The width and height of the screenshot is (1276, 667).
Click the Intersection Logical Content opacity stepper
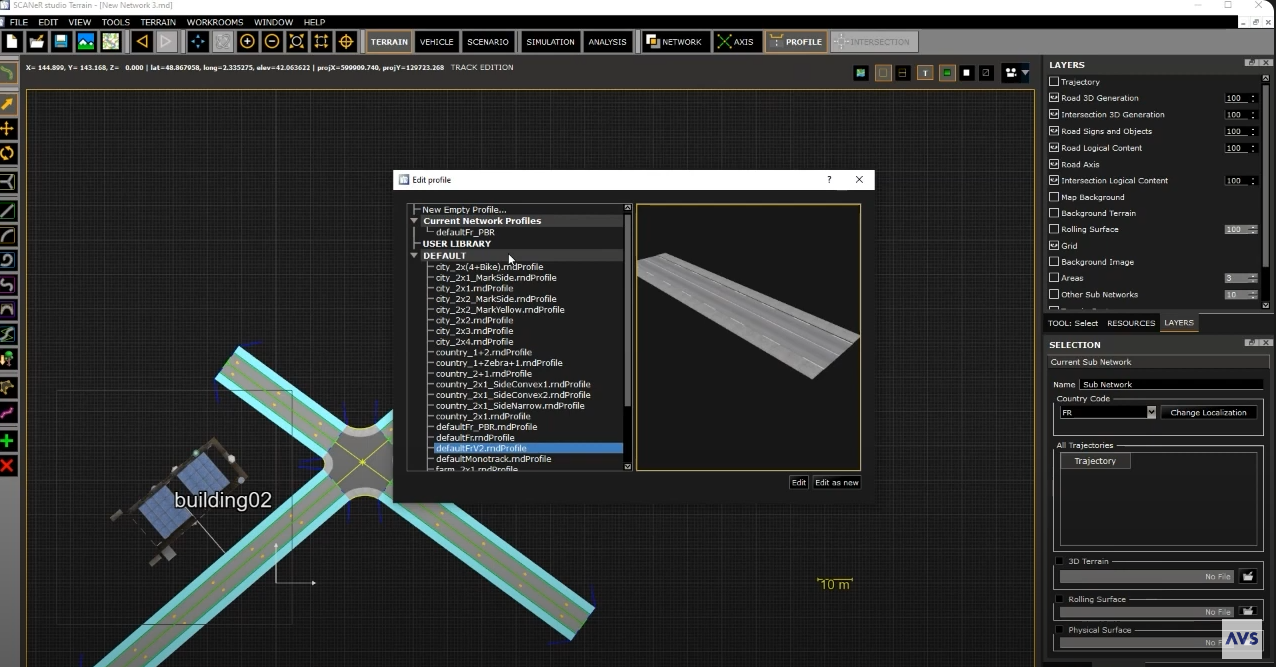[x=1253, y=181]
